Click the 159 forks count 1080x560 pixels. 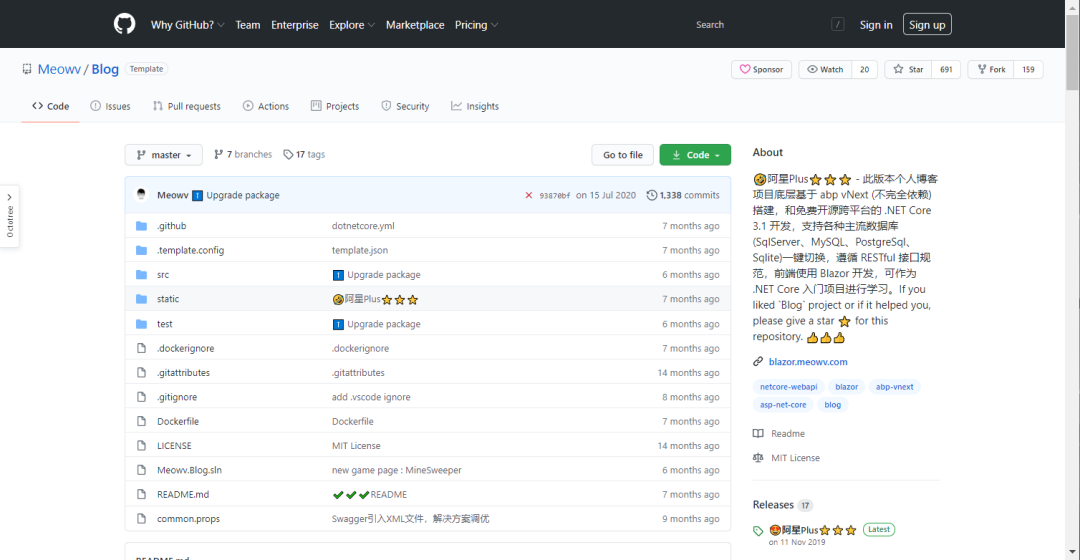pos(1028,70)
